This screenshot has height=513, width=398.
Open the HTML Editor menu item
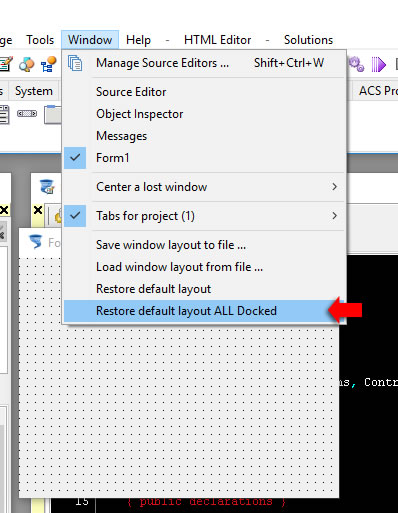217,40
